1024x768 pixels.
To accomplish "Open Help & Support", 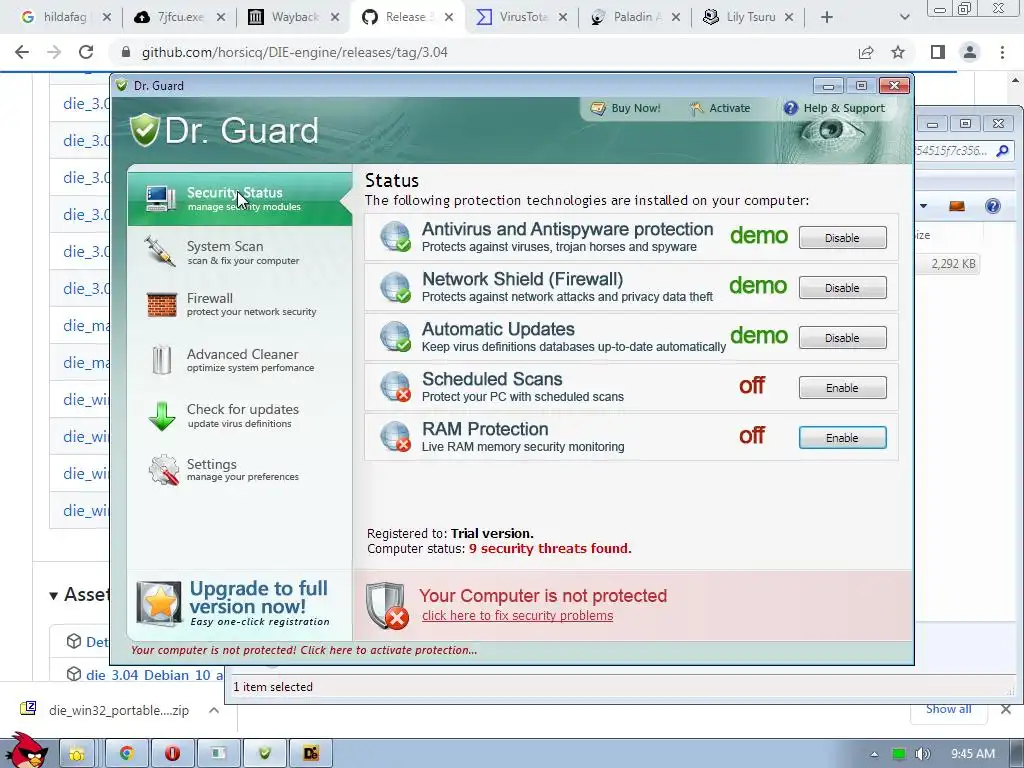I will point(835,108).
